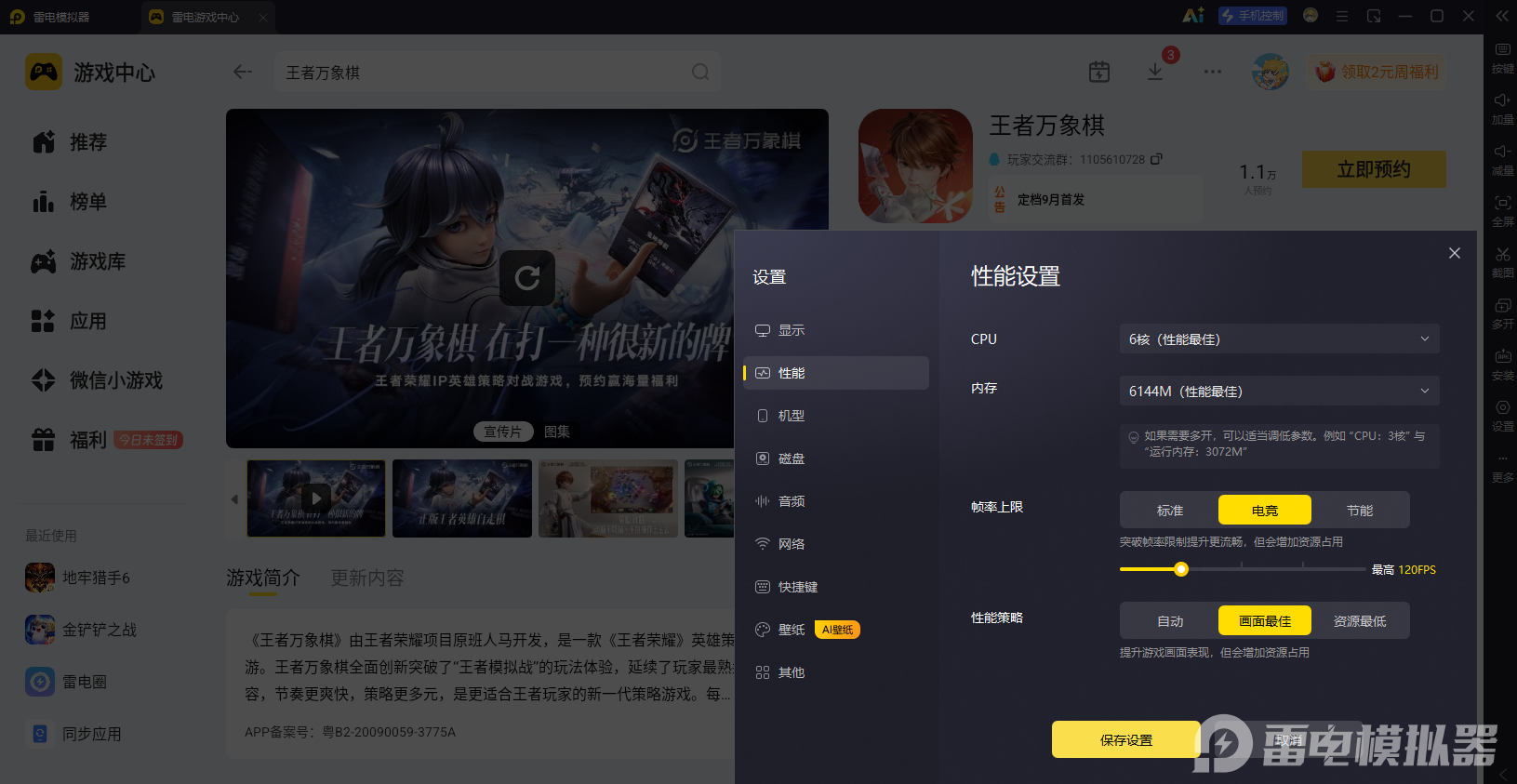The height and width of the screenshot is (784, 1517).
Task: Open 性能 performance settings tab
Action: coord(836,373)
